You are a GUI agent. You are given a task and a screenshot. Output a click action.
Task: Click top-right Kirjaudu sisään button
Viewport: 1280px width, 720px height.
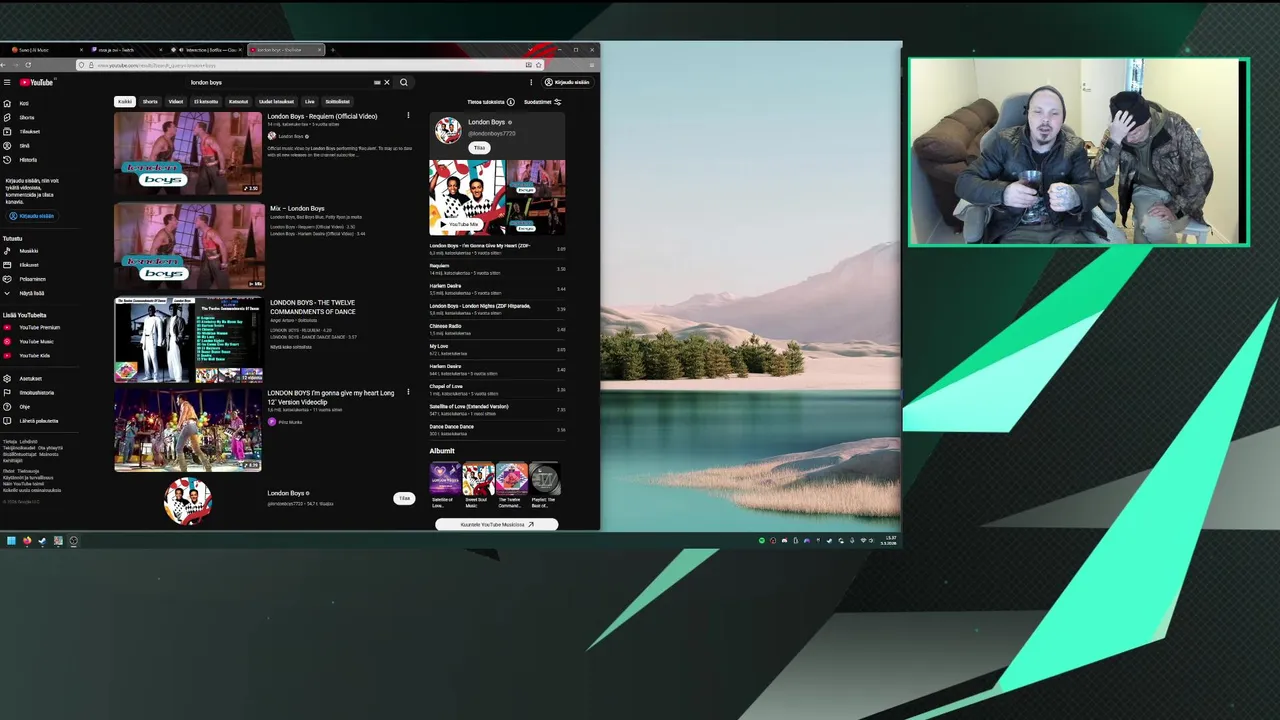click(x=567, y=82)
